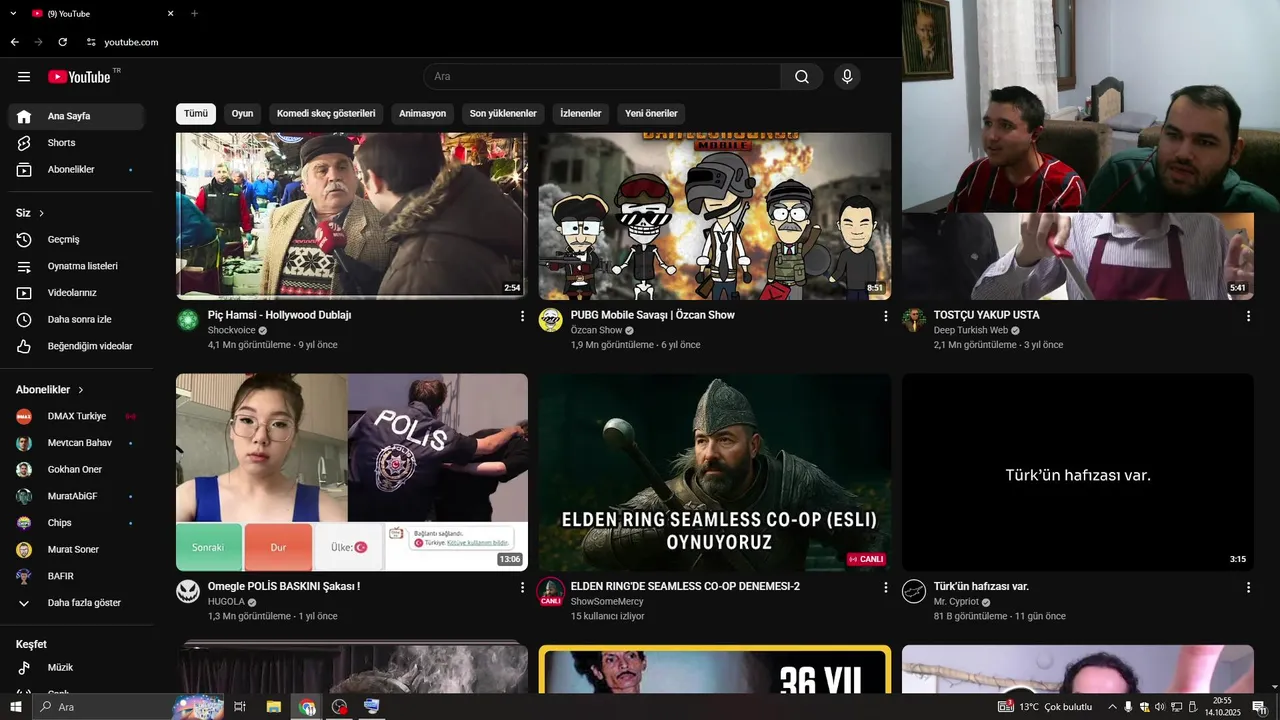Open Shorts from the sidebar

(x=76, y=143)
